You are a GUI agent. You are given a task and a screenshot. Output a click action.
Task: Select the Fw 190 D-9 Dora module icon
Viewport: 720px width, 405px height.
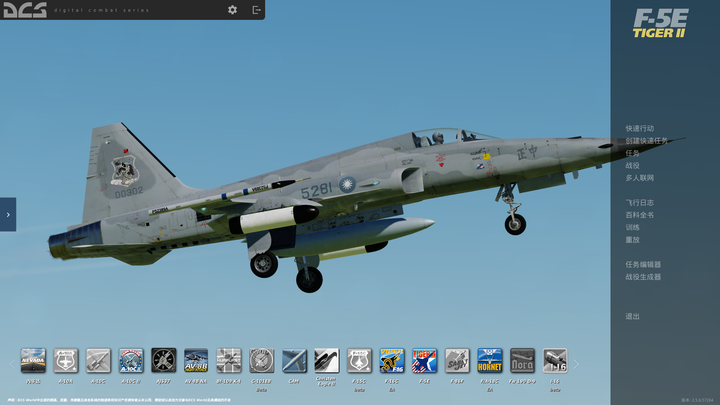(x=522, y=360)
